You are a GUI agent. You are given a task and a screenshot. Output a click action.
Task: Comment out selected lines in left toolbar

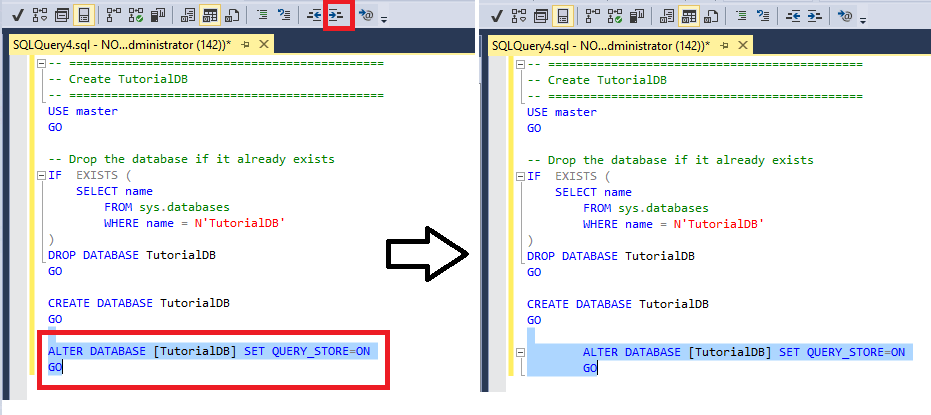pos(261,16)
